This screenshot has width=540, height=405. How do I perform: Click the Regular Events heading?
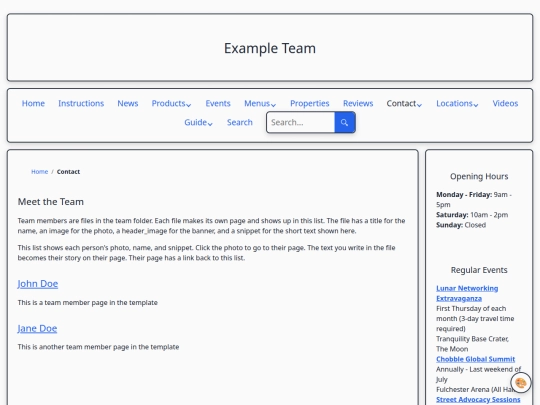coord(479,270)
